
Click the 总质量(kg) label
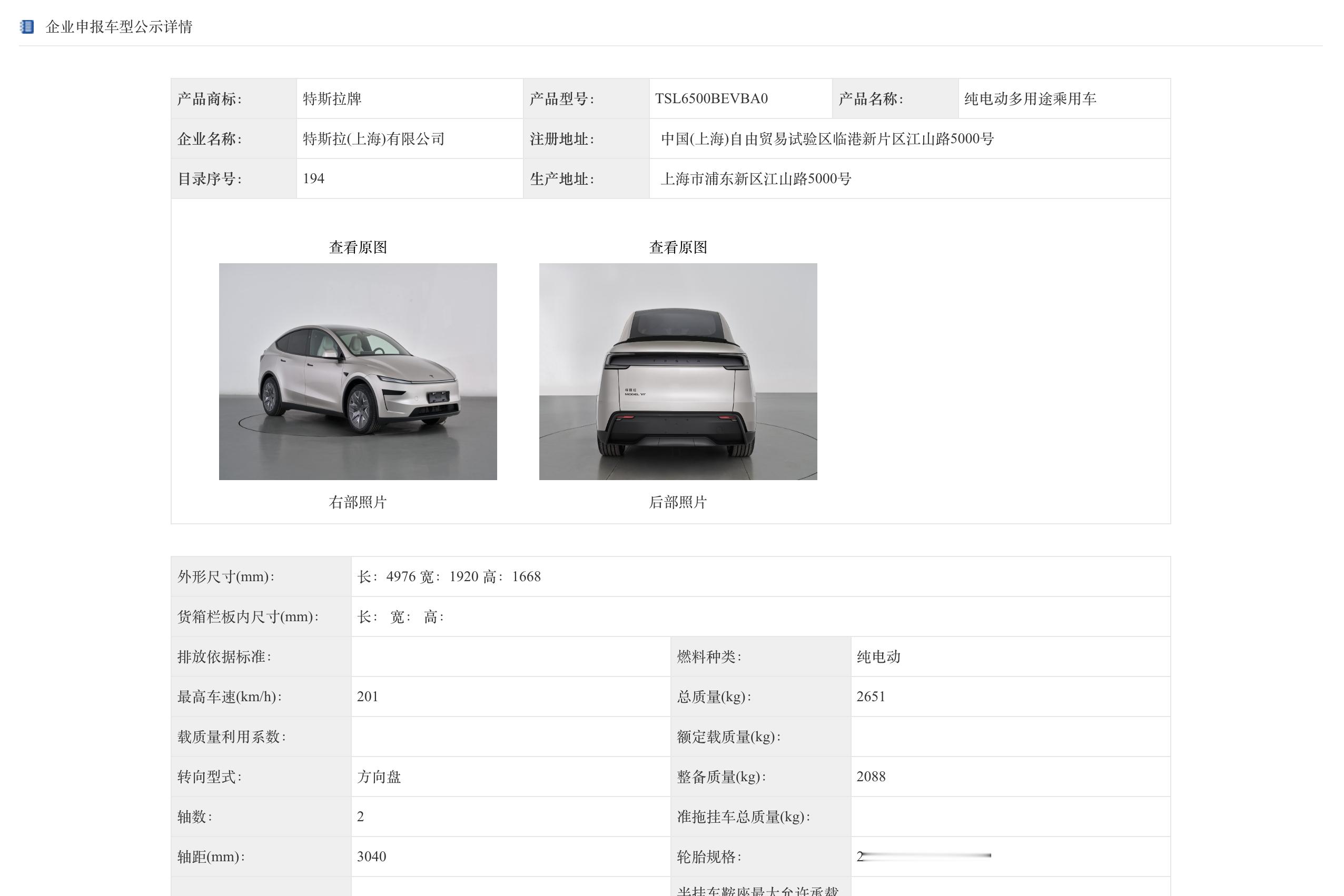(714, 696)
